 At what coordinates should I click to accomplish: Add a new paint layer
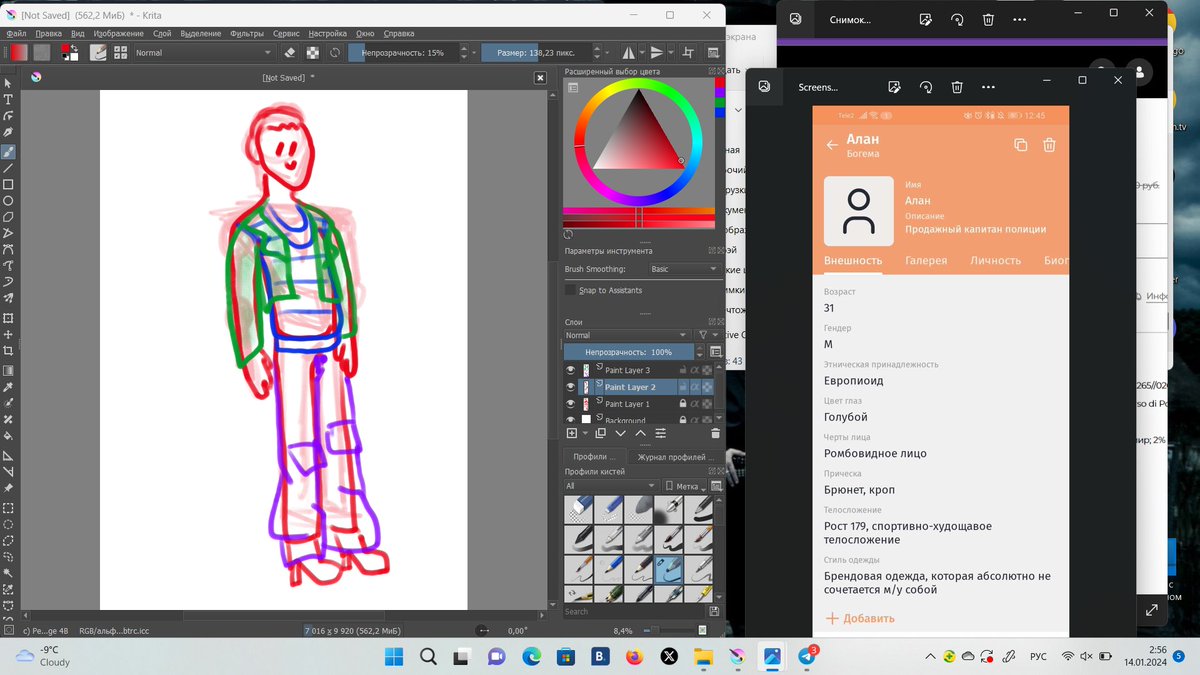coord(572,433)
